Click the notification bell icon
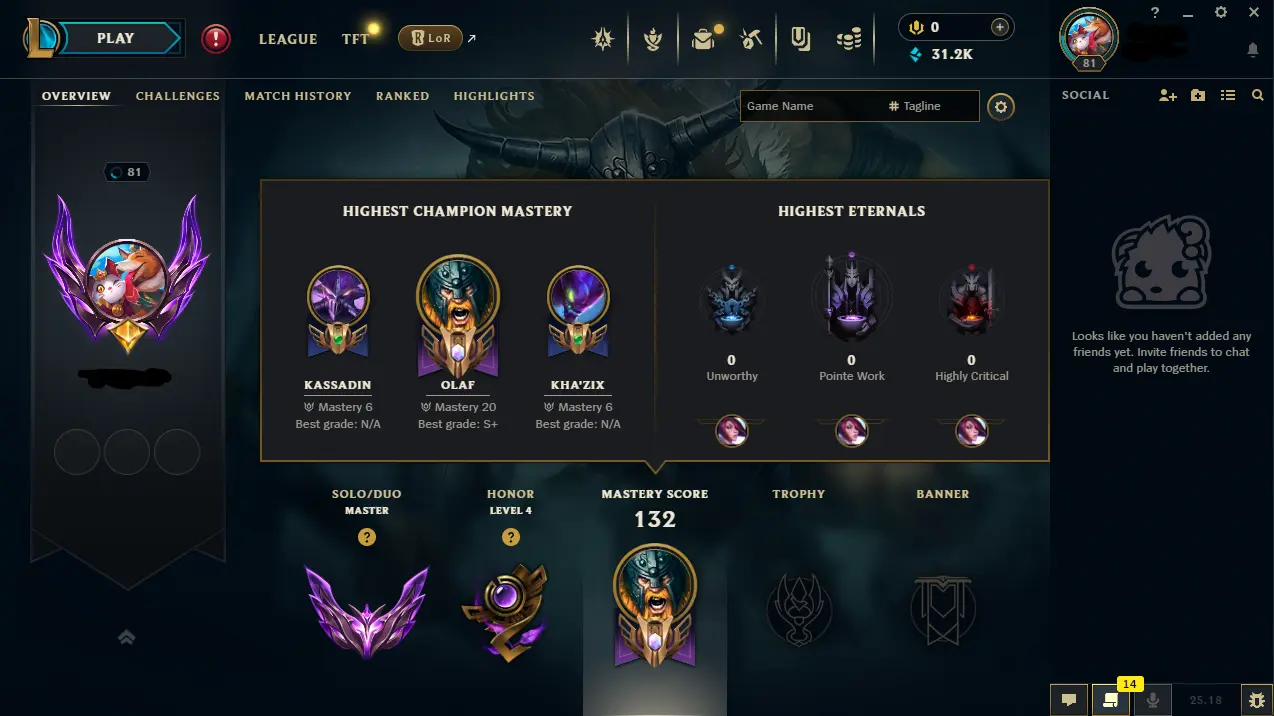 1253,49
